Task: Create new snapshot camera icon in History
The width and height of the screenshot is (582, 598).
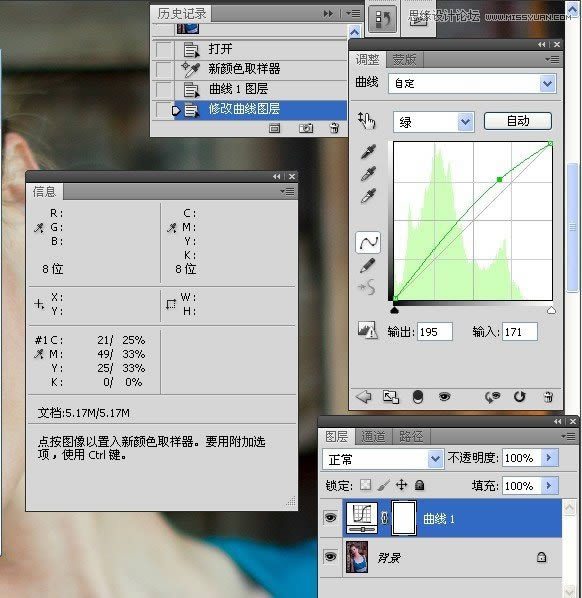Action: (x=306, y=128)
